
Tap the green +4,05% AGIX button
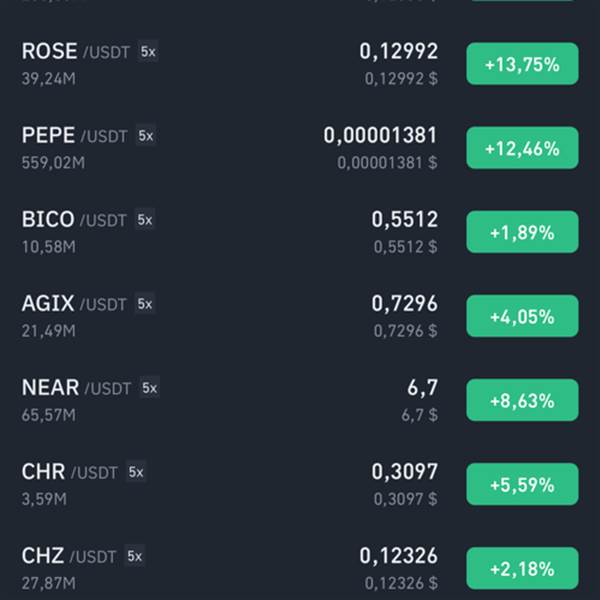(522, 316)
